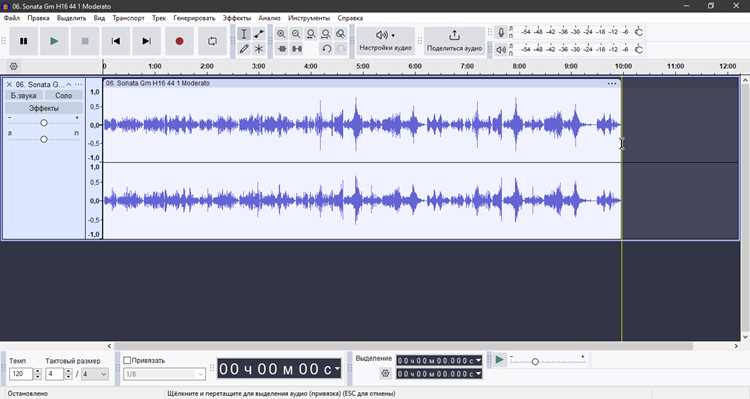Click Trim audio outside selection icon

(282, 49)
